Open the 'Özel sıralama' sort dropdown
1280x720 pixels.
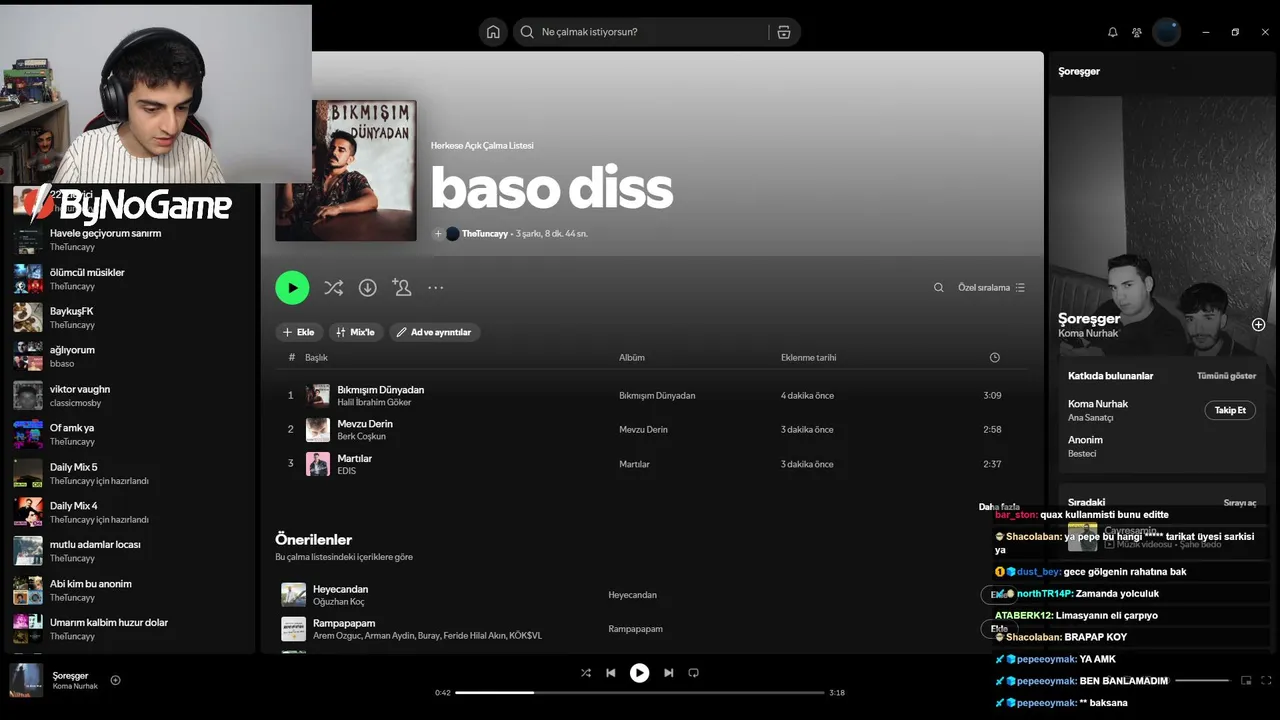tap(991, 288)
